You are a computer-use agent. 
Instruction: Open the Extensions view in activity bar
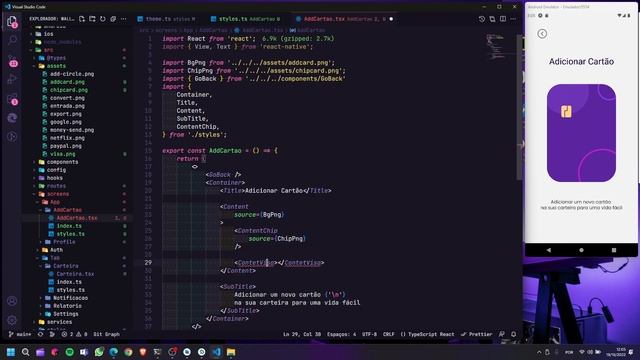pos(12,98)
